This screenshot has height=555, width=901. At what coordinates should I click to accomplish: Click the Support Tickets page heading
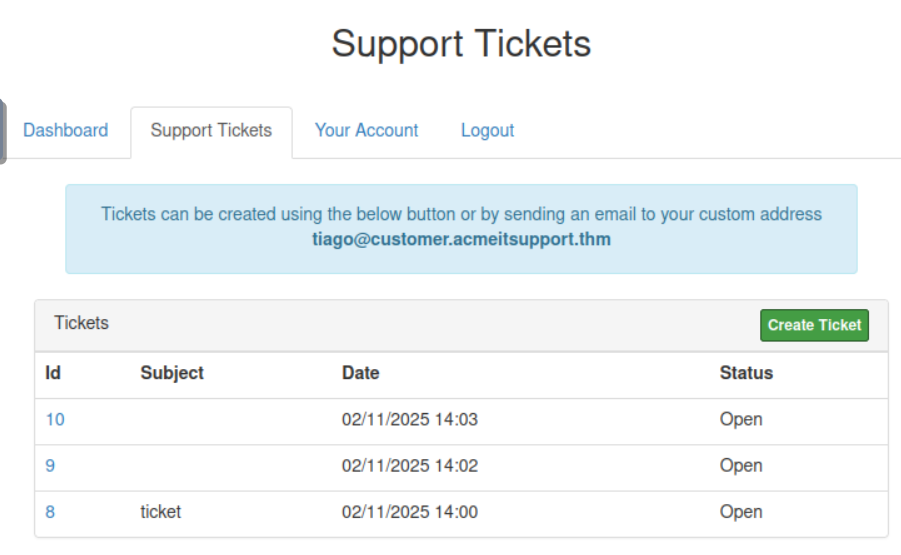pos(461,43)
